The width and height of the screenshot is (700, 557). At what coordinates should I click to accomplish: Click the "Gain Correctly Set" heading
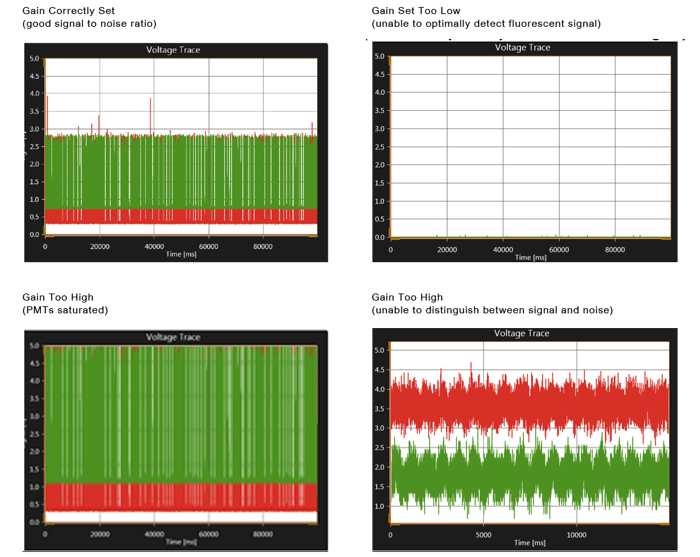(x=65, y=10)
